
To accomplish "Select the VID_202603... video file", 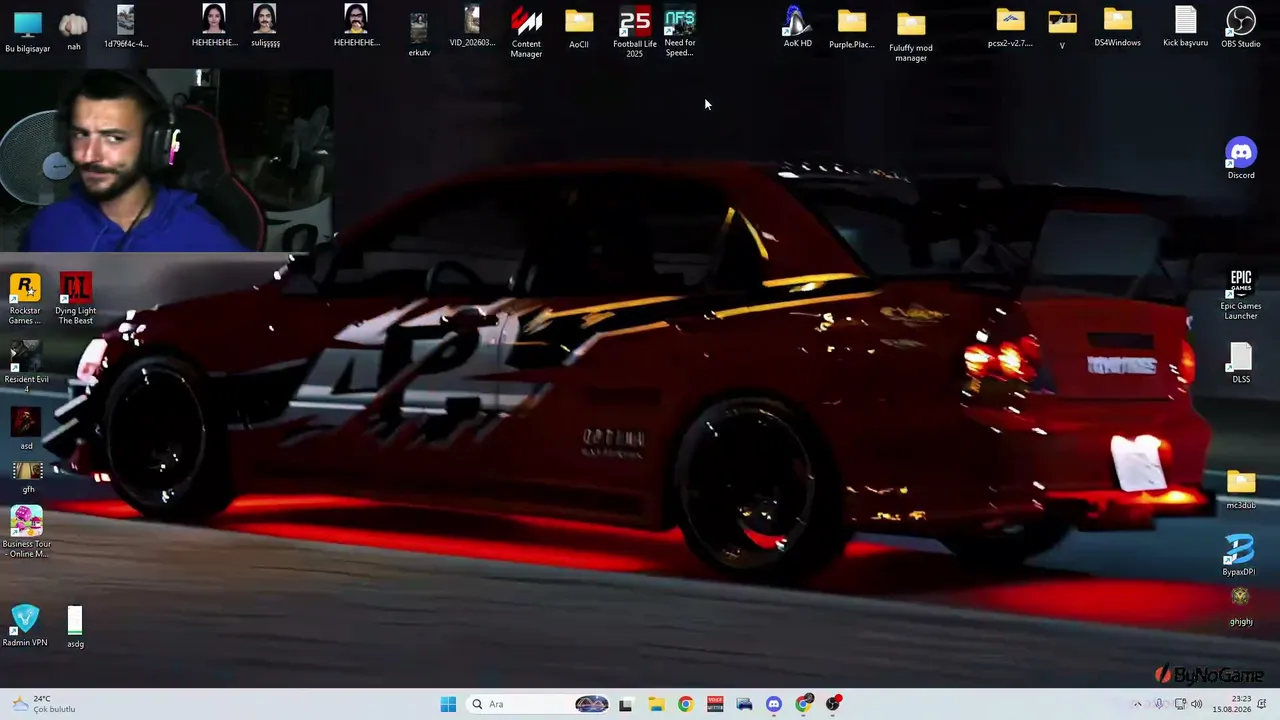I will 472,28.
